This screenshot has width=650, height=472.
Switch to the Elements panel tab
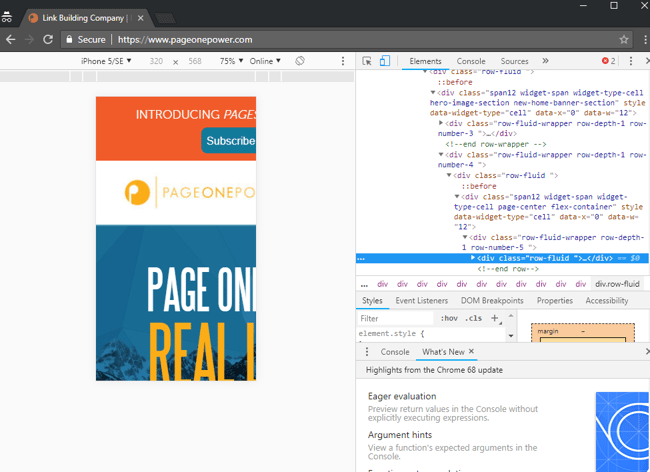tap(425, 61)
